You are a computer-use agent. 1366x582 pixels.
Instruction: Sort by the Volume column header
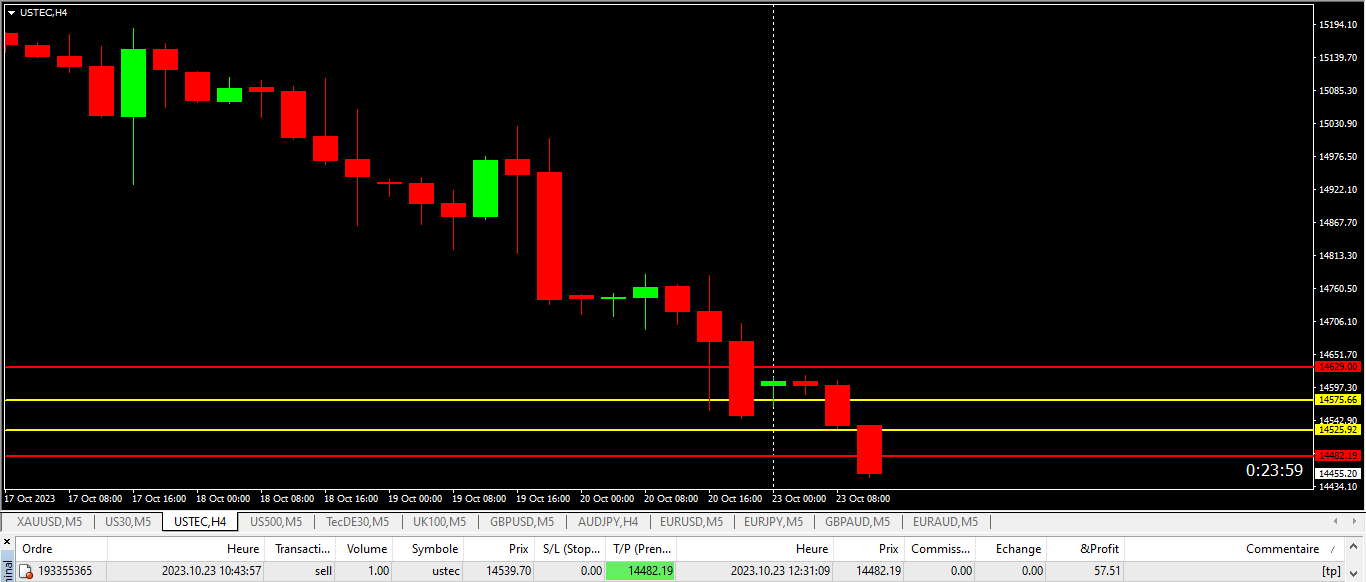click(366, 549)
